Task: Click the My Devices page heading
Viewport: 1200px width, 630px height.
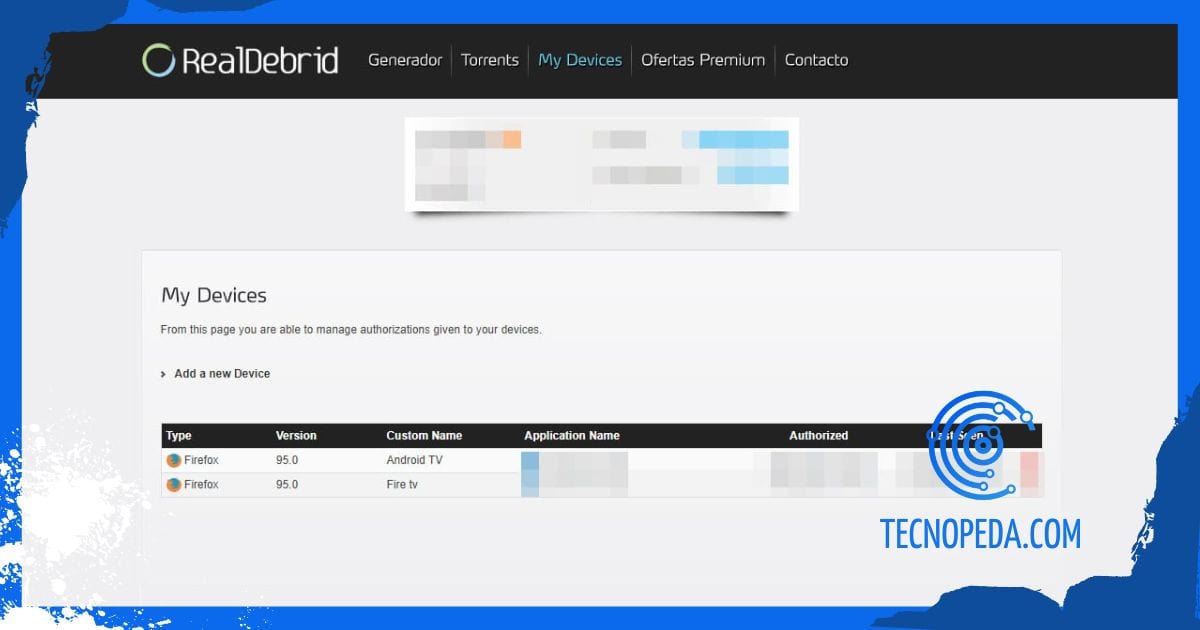Action: 214,296
